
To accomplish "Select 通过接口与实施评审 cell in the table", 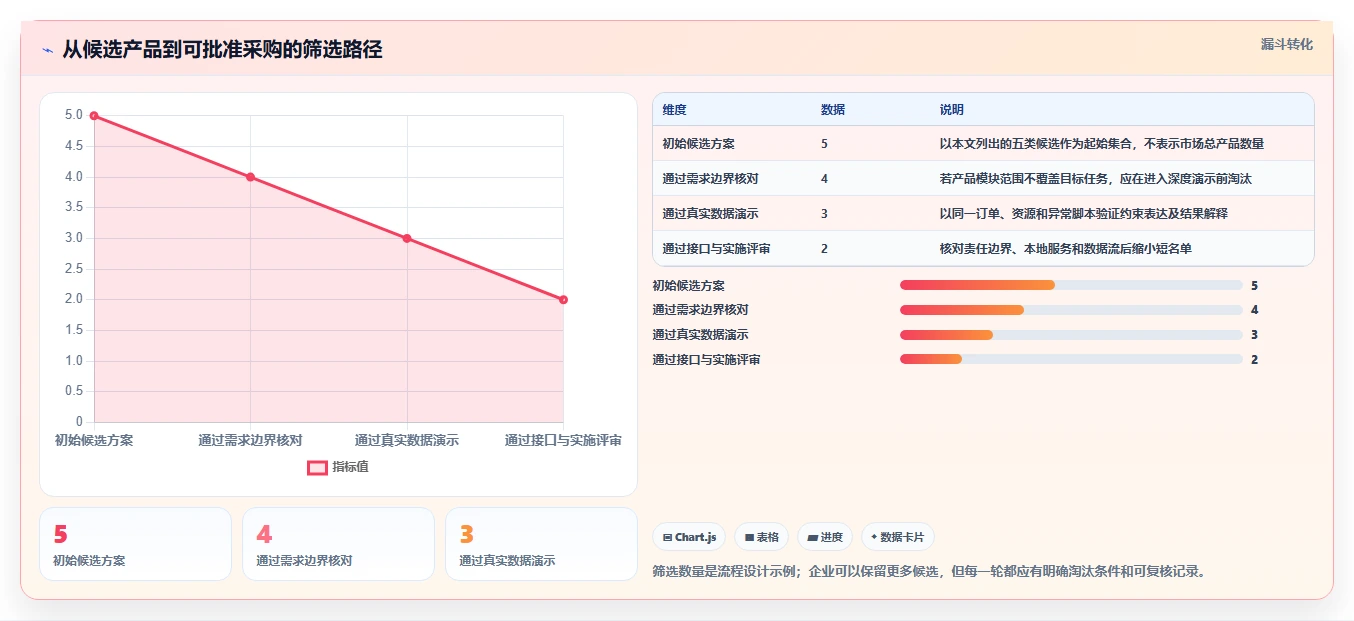I will pyautogui.click(x=717, y=248).
